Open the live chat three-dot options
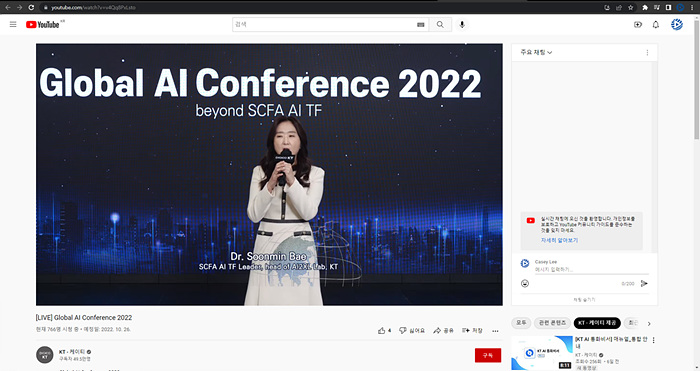 pos(647,53)
